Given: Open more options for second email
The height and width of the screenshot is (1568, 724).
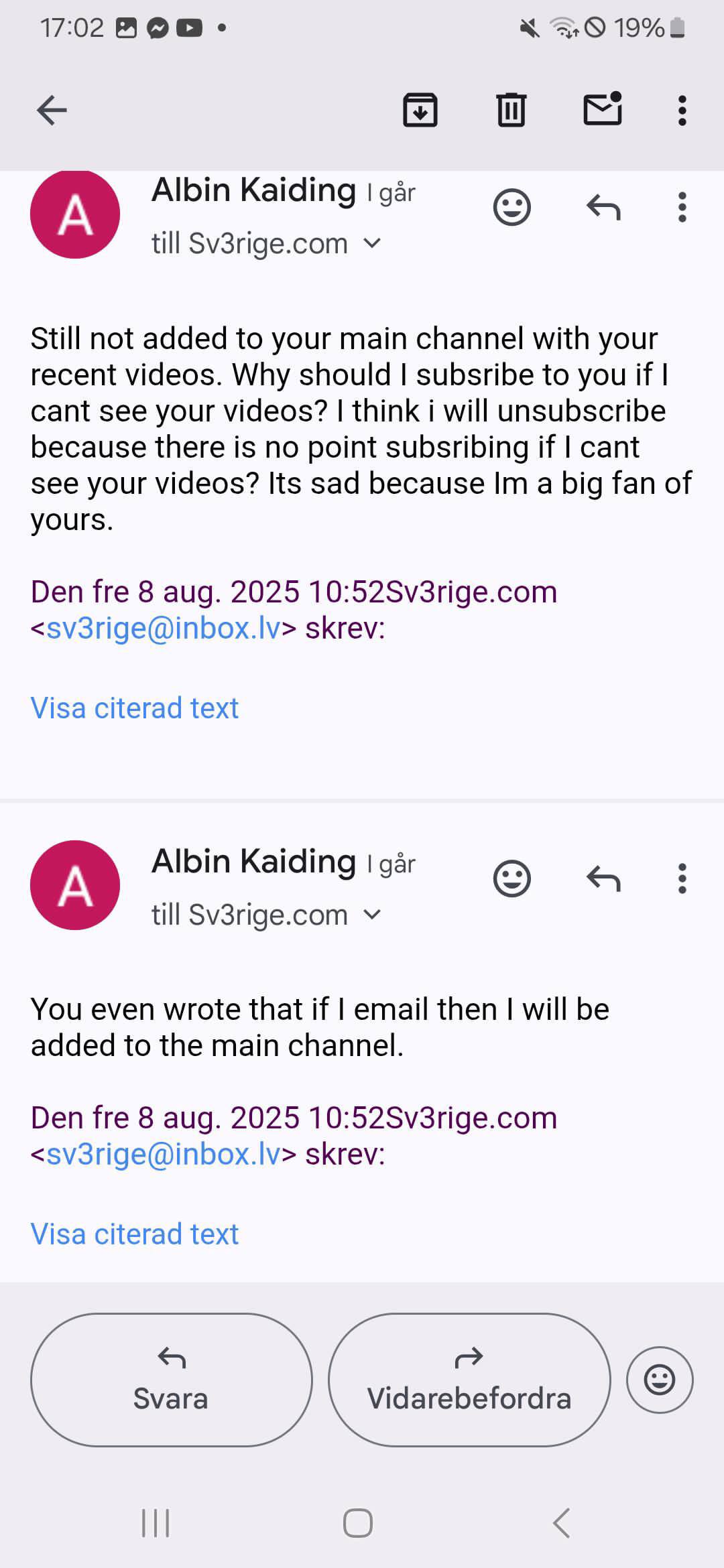Looking at the screenshot, I should click(x=682, y=878).
